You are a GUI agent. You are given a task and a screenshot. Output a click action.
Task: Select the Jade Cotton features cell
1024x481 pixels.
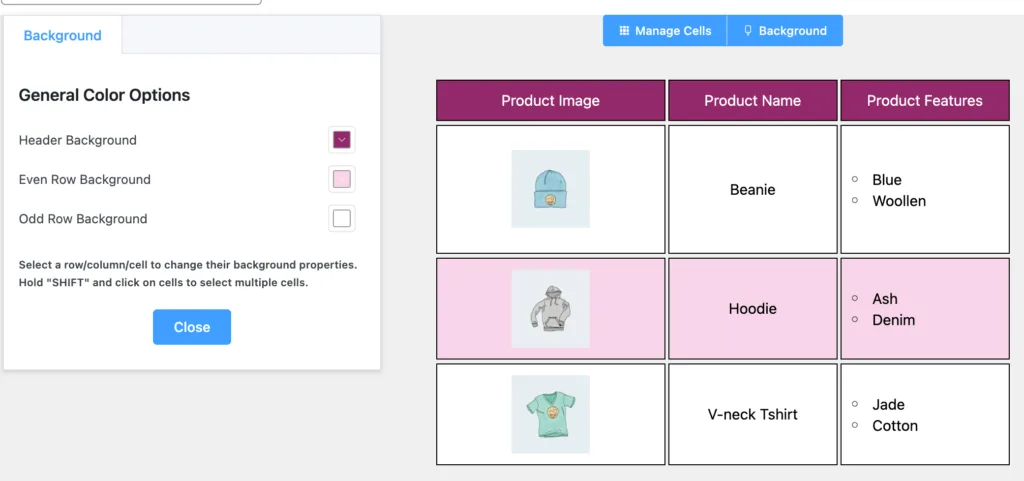925,414
